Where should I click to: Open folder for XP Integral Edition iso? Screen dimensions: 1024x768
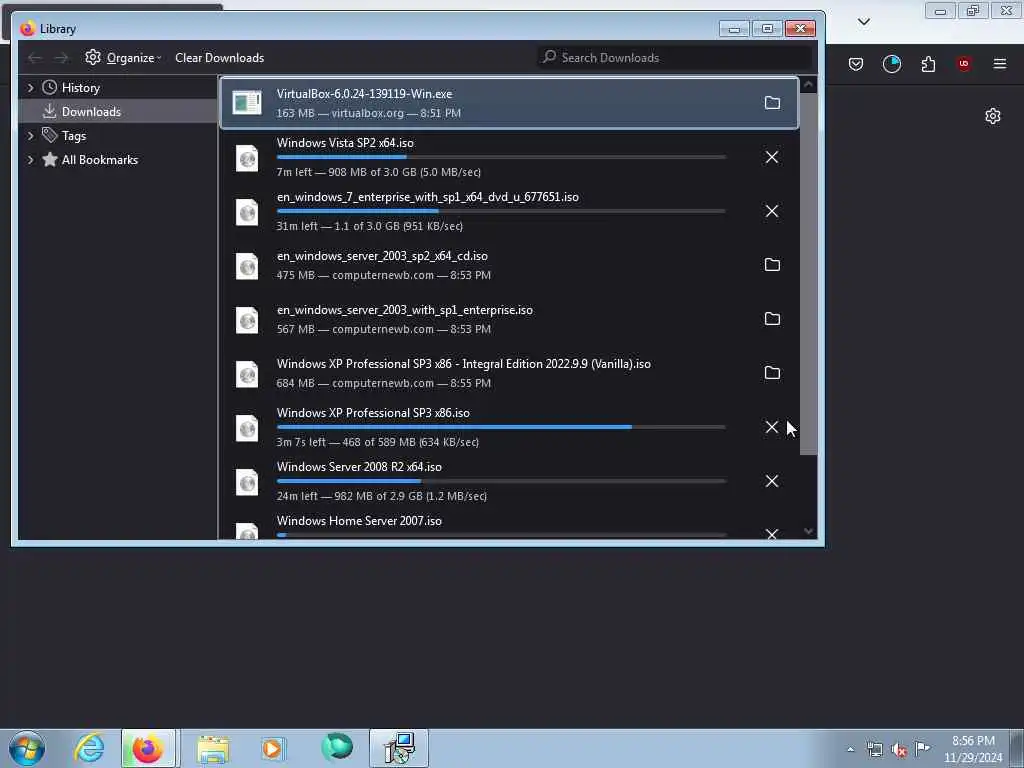pyautogui.click(x=772, y=373)
